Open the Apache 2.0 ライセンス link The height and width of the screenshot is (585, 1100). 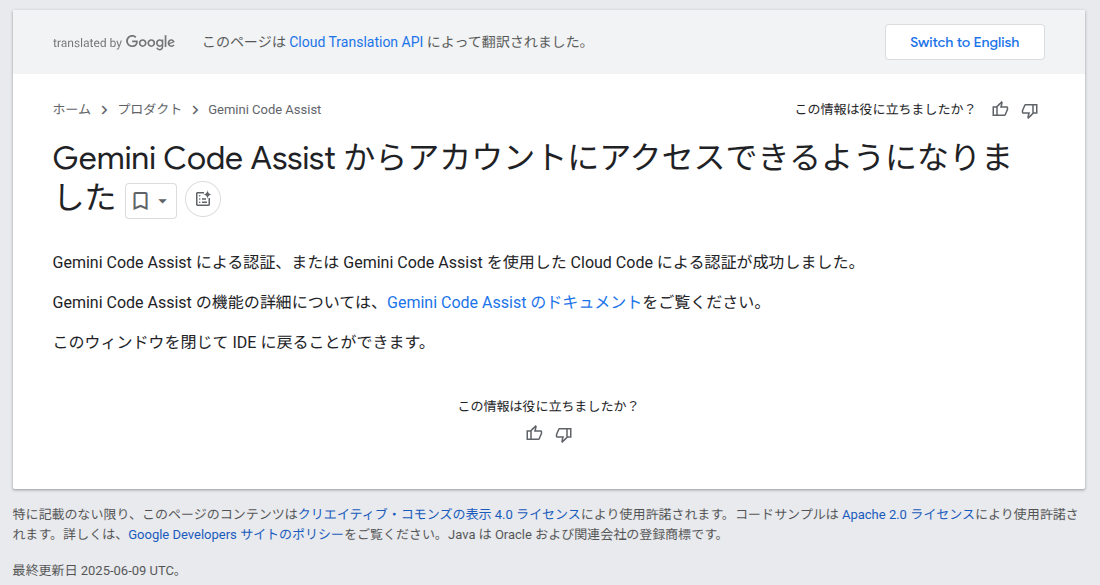(905, 514)
